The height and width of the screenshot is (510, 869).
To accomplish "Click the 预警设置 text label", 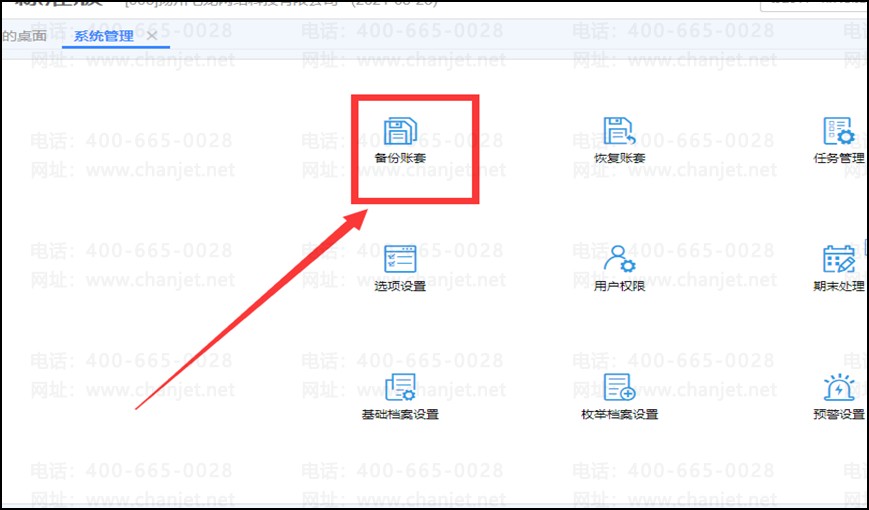I will (x=839, y=414).
